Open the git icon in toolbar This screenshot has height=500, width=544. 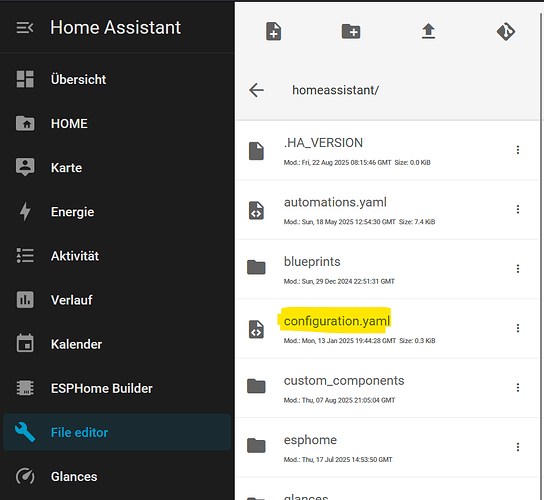click(506, 32)
